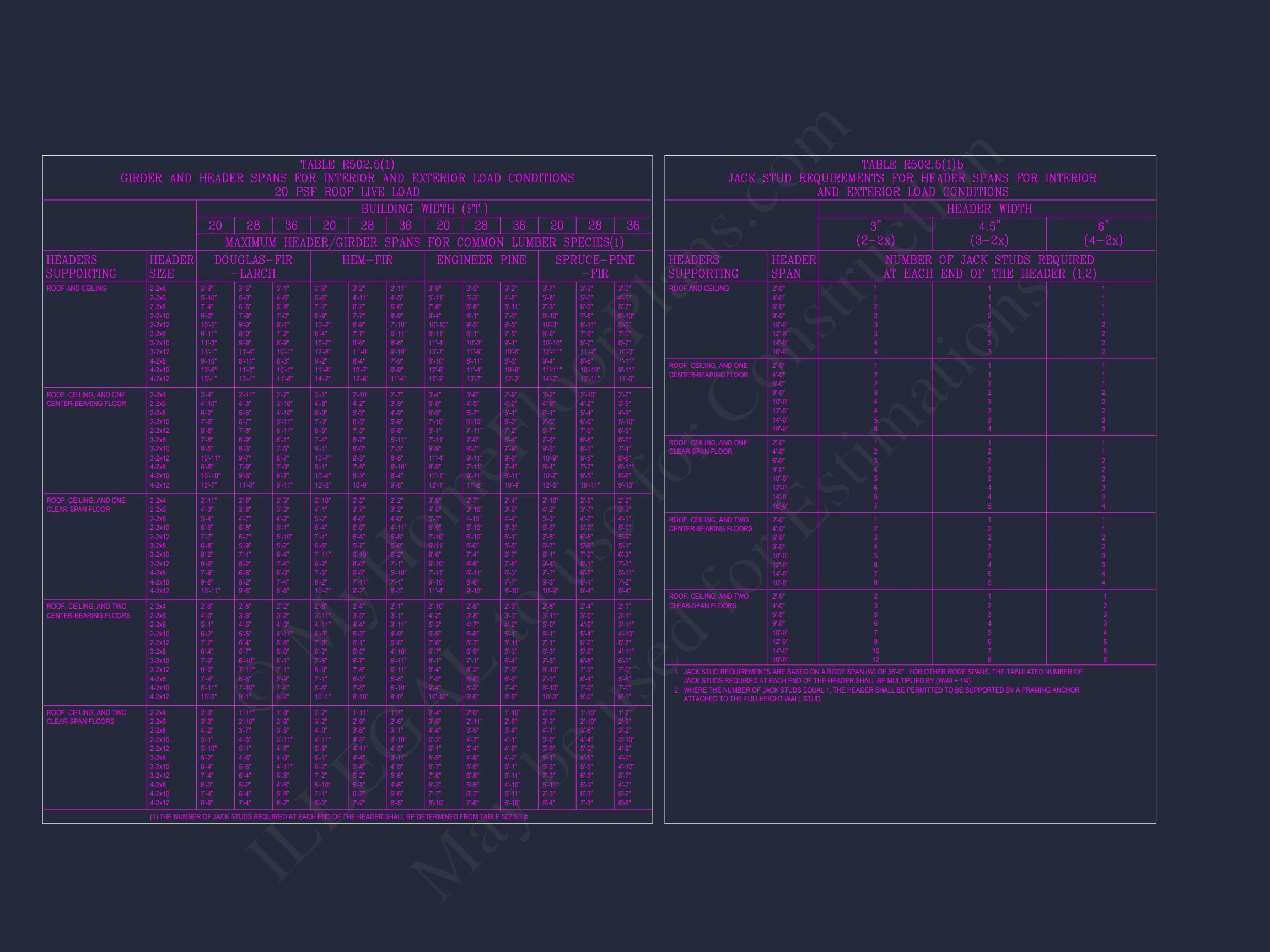The height and width of the screenshot is (952, 1270).
Task: Click the 6" (4-2x) header width cell
Action: point(1102,233)
